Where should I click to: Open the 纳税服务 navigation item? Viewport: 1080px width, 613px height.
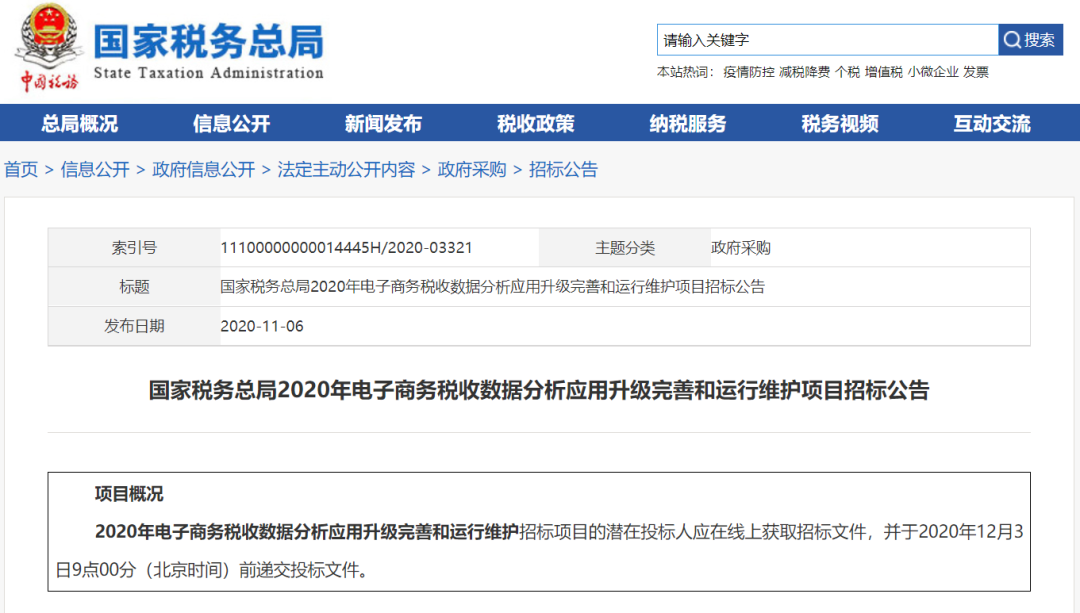[688, 124]
